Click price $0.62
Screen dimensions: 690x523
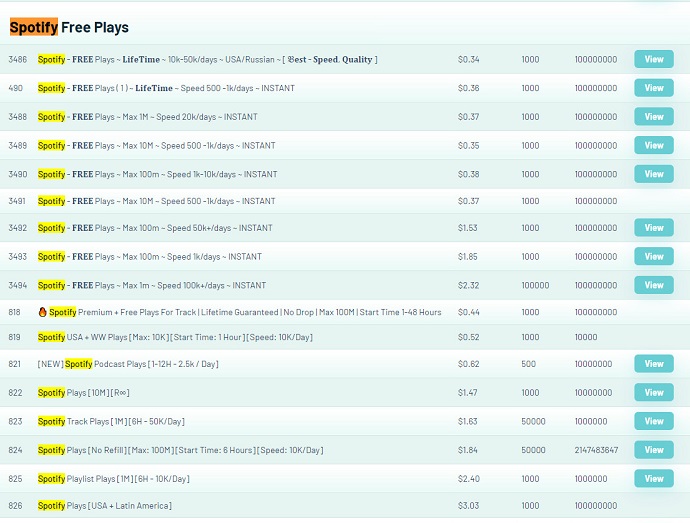(469, 364)
